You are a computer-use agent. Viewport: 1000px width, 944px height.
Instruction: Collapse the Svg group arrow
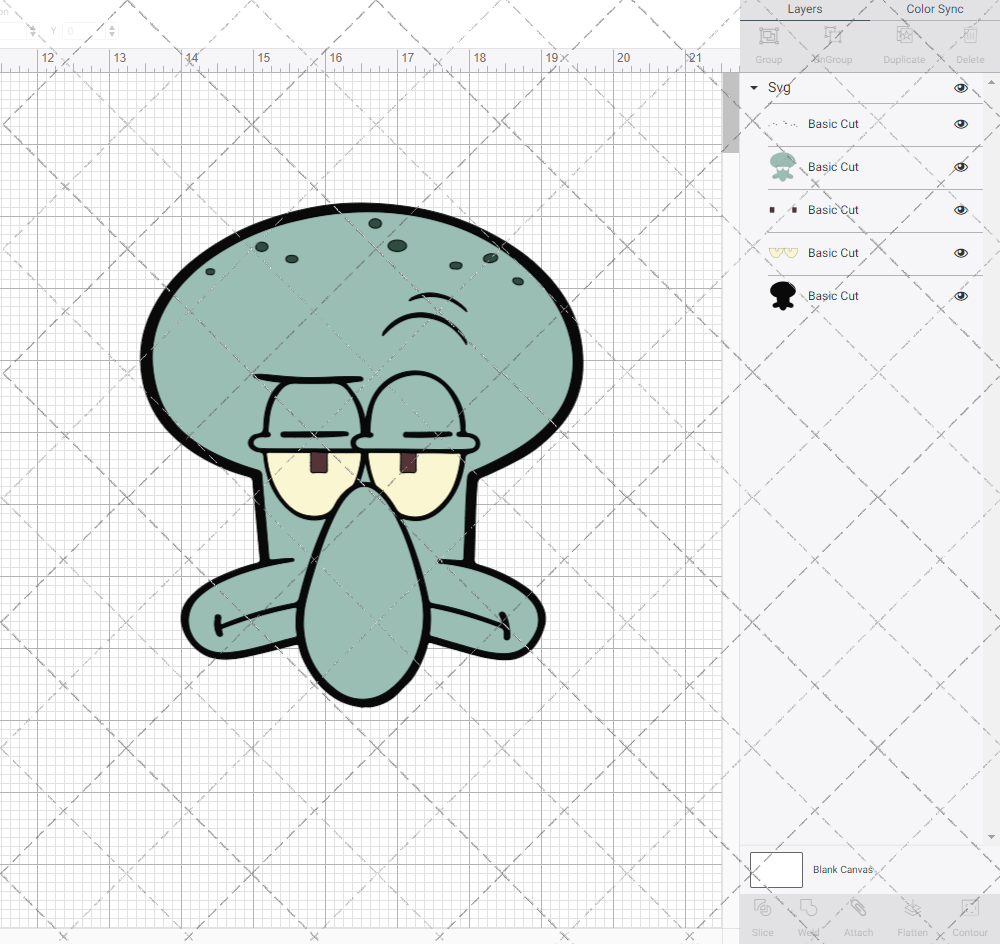pyautogui.click(x=754, y=87)
